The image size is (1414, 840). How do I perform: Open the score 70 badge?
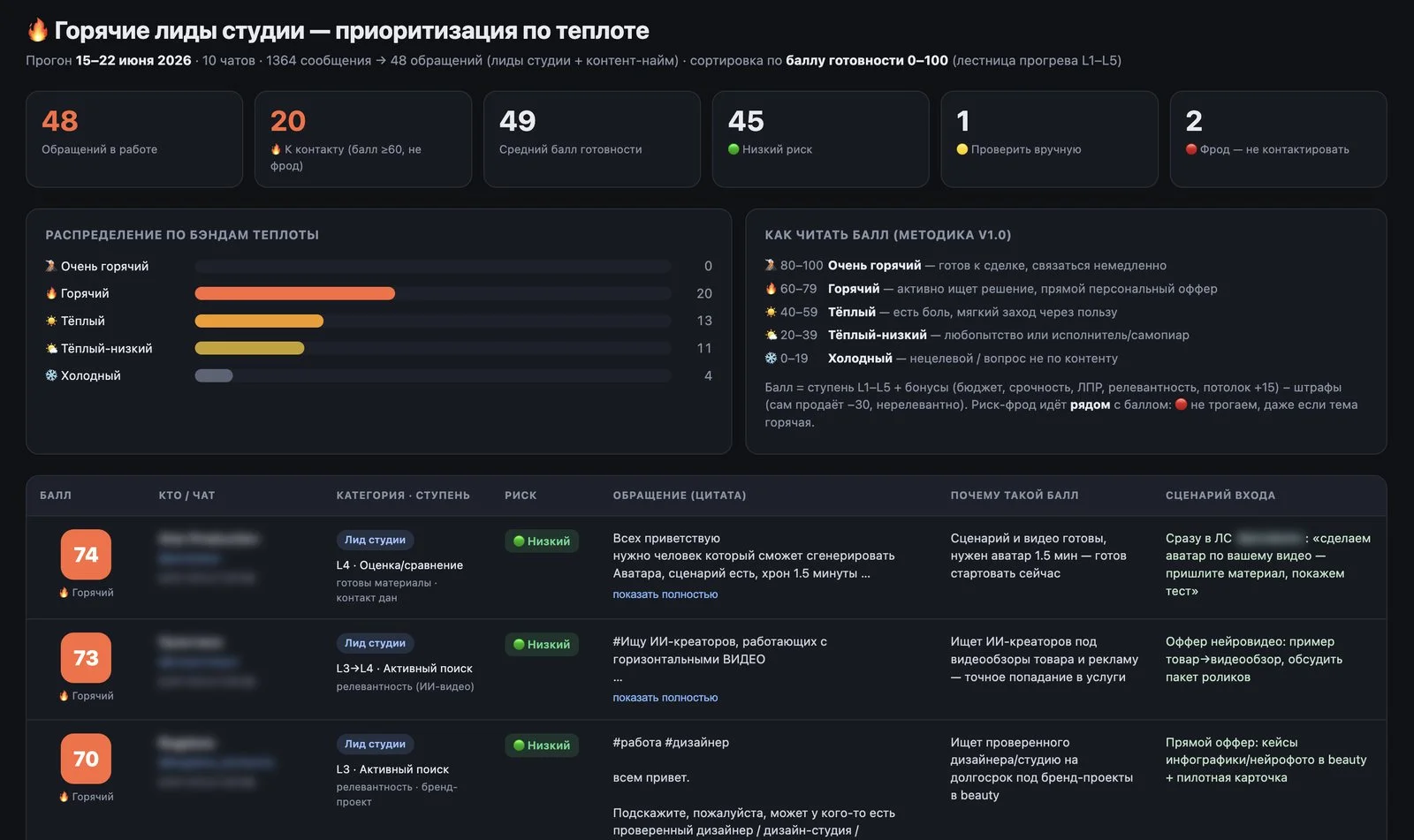point(86,759)
